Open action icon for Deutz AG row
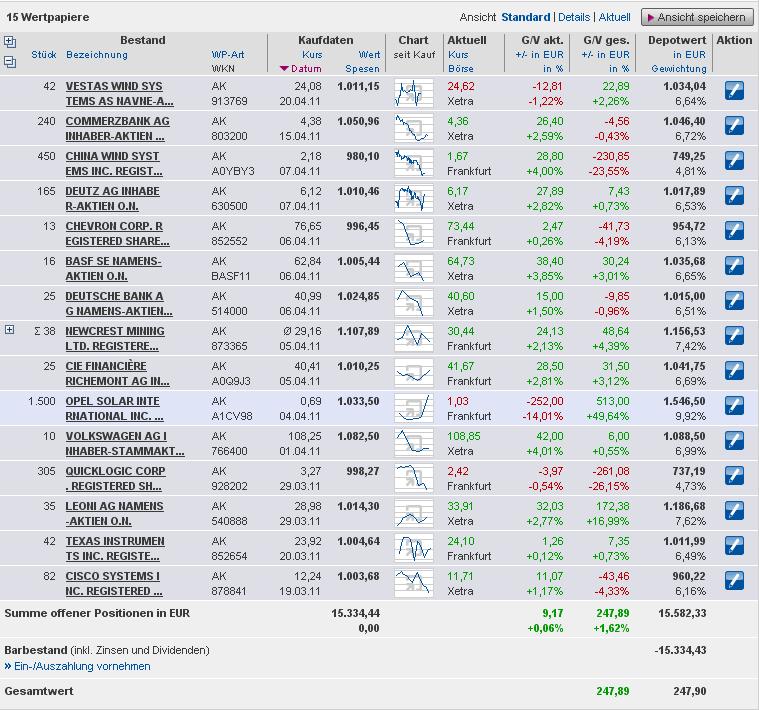The width and height of the screenshot is (759, 710). coord(734,196)
